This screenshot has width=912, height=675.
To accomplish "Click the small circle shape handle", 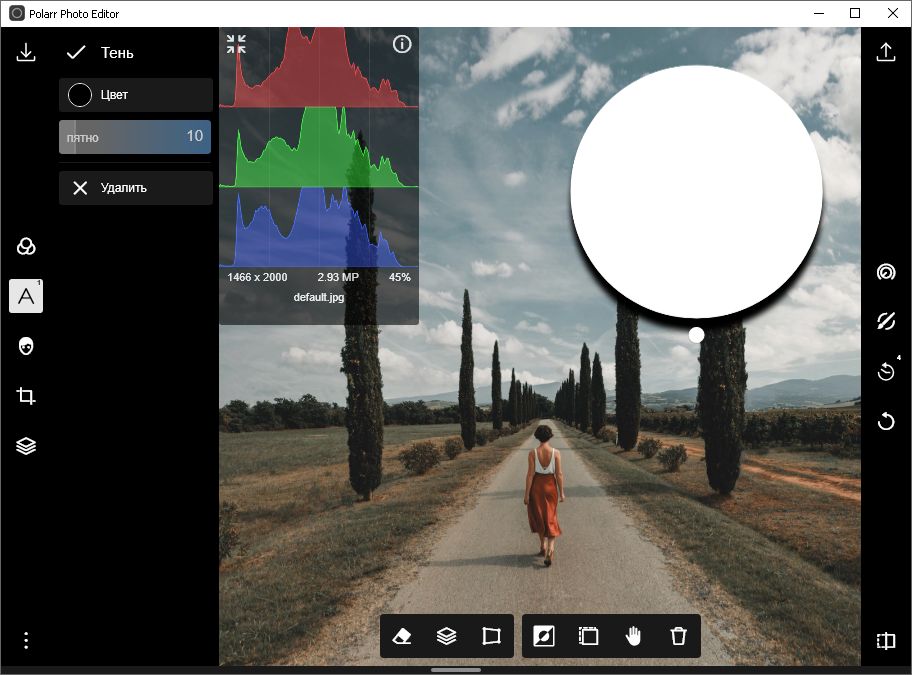I will coord(696,335).
